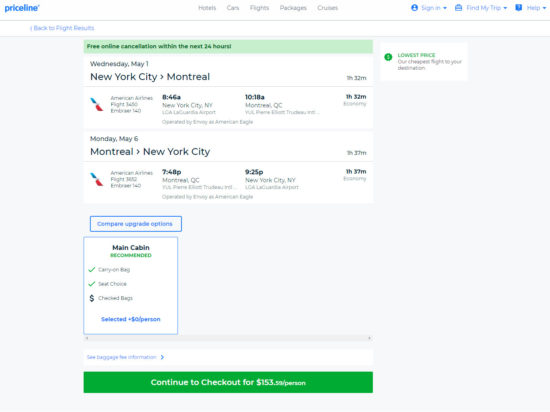Click Continue to Checkout button
Viewport: 550px width, 412px height.
pos(228,382)
